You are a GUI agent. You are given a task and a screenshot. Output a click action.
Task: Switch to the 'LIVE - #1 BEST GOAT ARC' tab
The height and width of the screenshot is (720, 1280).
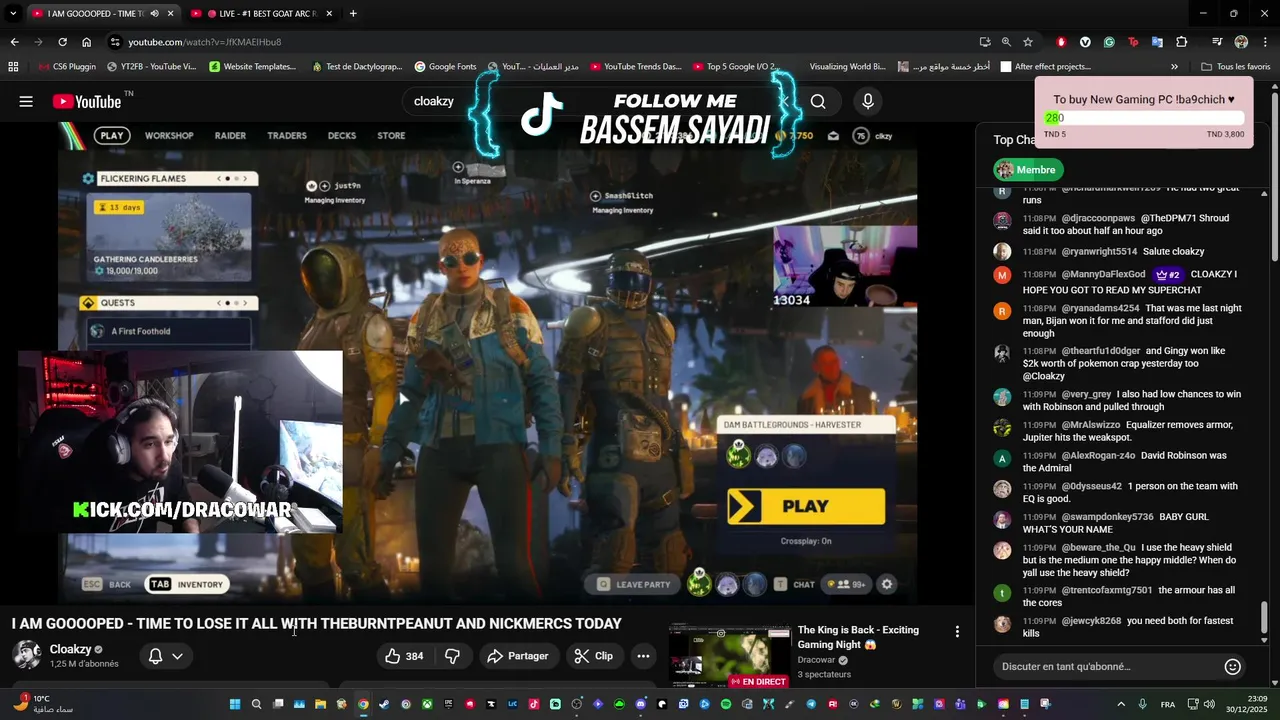tap(262, 13)
